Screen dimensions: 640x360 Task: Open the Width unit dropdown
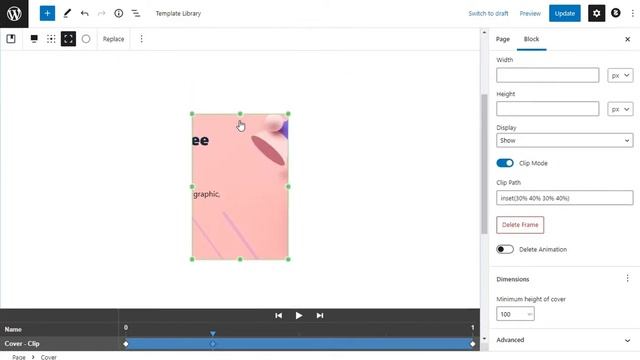pos(620,75)
